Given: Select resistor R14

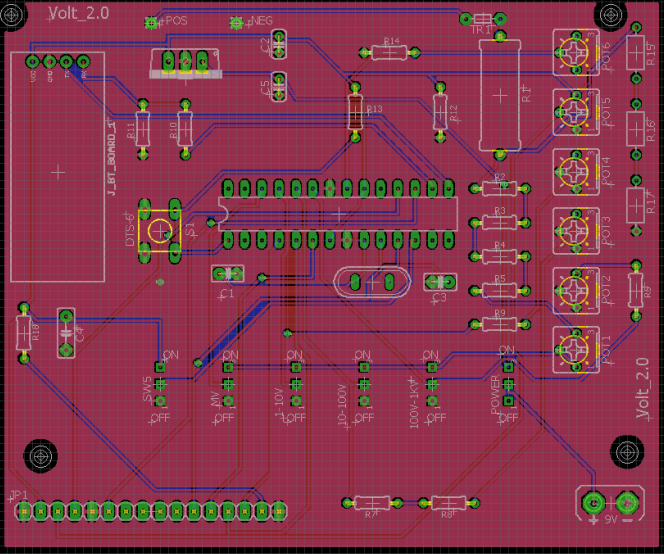Looking at the screenshot, I should coord(389,53).
